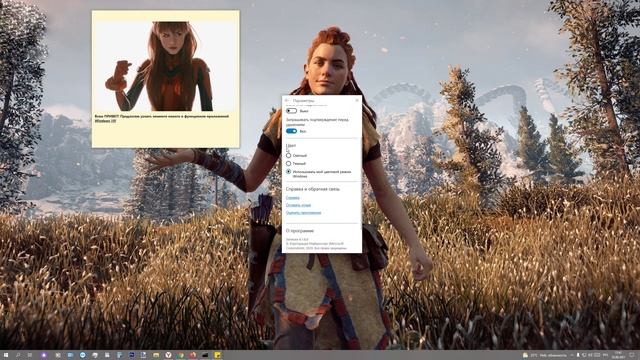The image size is (640, 360).
Task: Open the black taskbar app icon beside Sticky Notes
Action: (205, 356)
